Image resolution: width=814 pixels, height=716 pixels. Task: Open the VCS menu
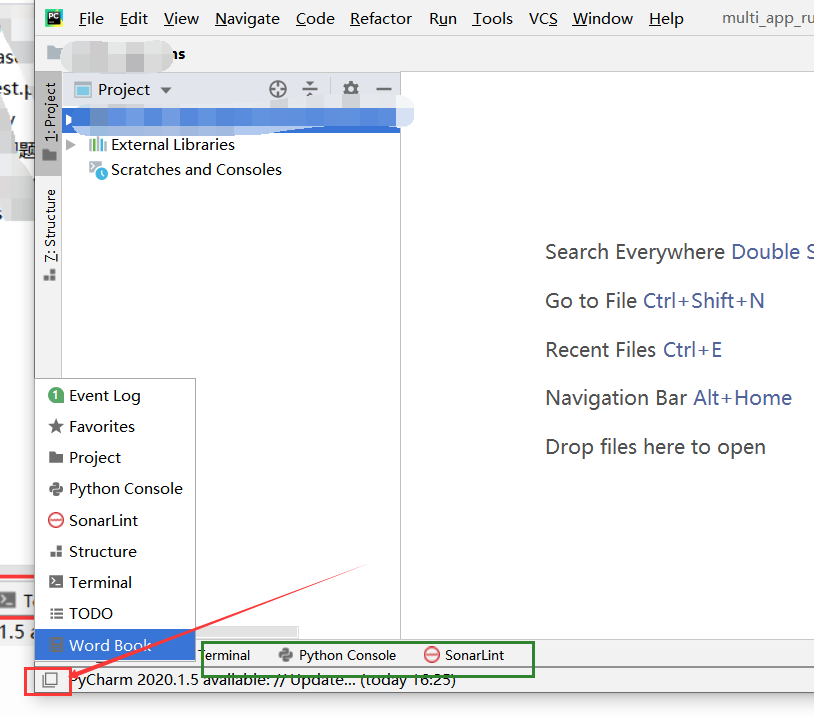click(543, 19)
